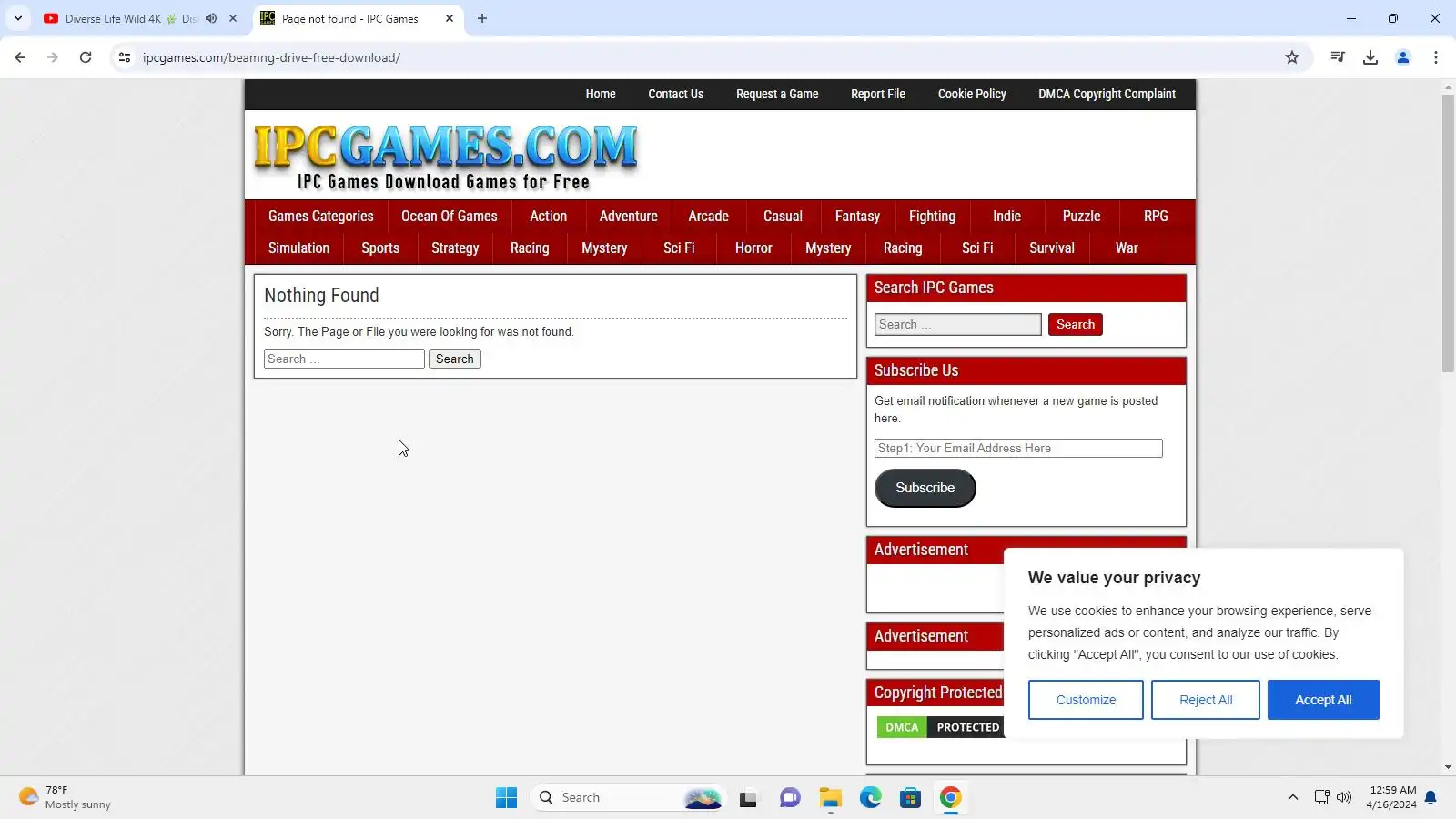Click the DMCA Protected badge

pyautogui.click(x=940, y=727)
